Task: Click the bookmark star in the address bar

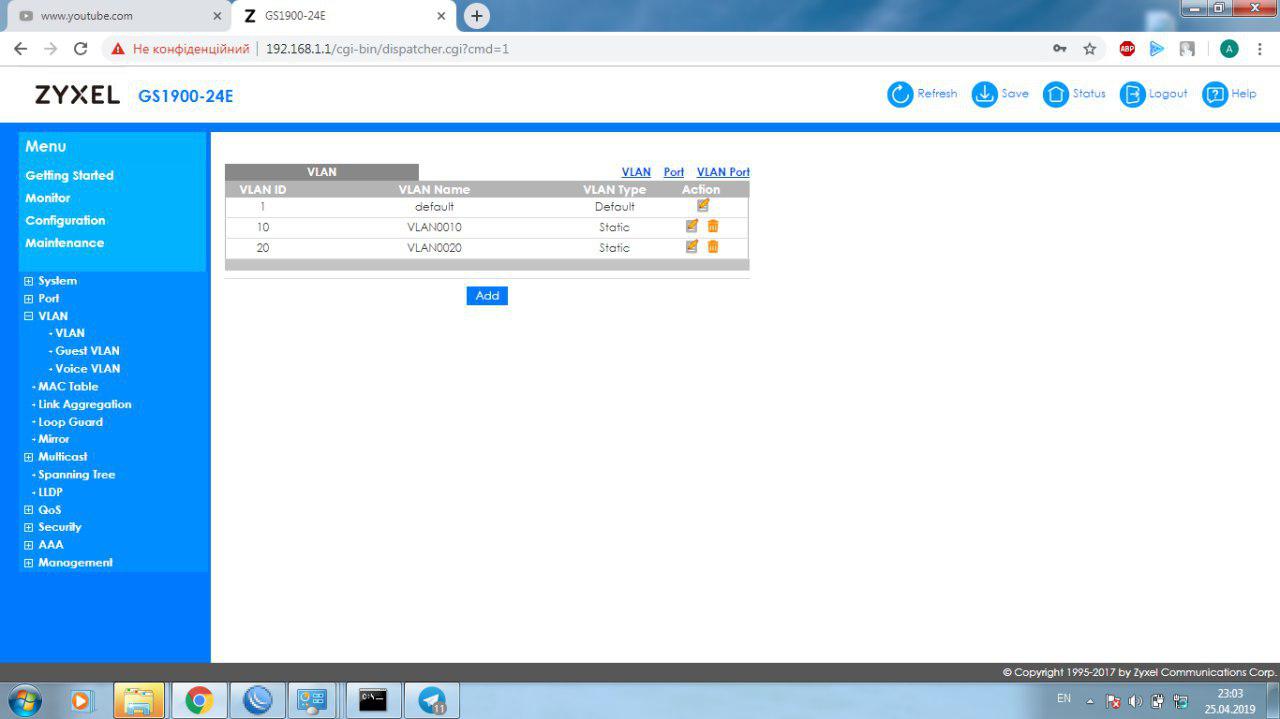Action: point(1088,47)
